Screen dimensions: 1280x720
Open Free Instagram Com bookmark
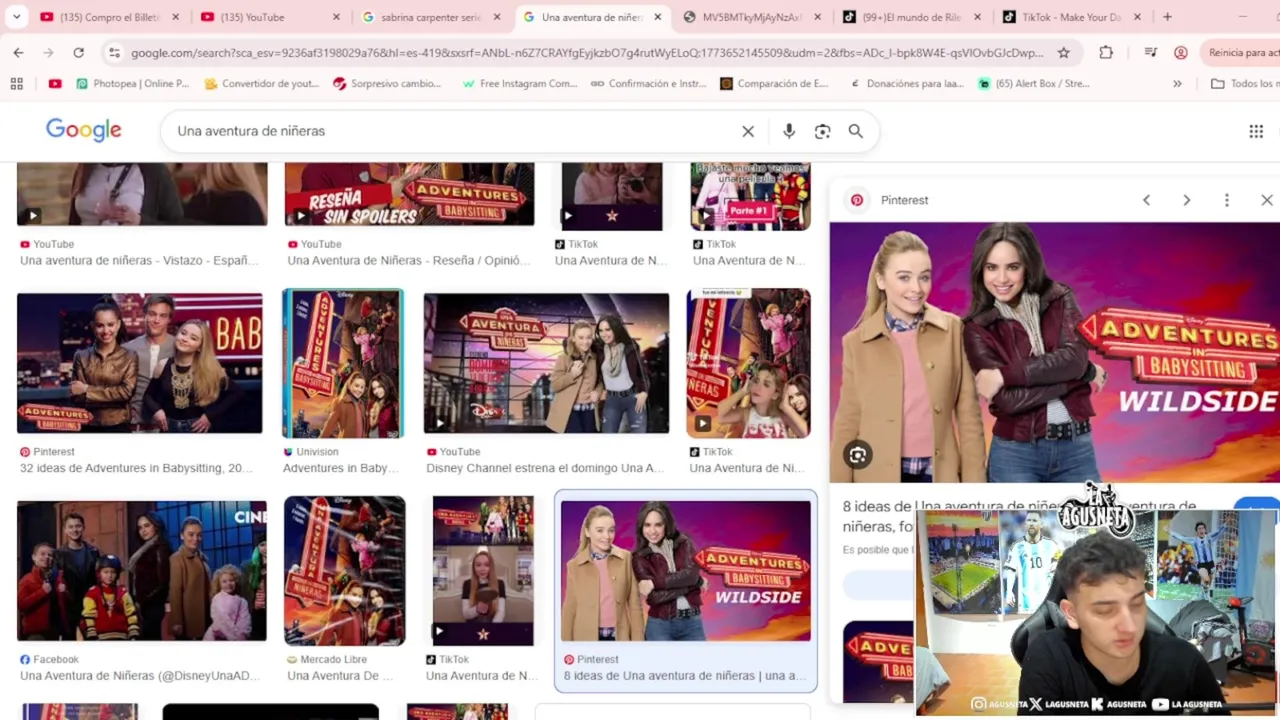click(519, 84)
